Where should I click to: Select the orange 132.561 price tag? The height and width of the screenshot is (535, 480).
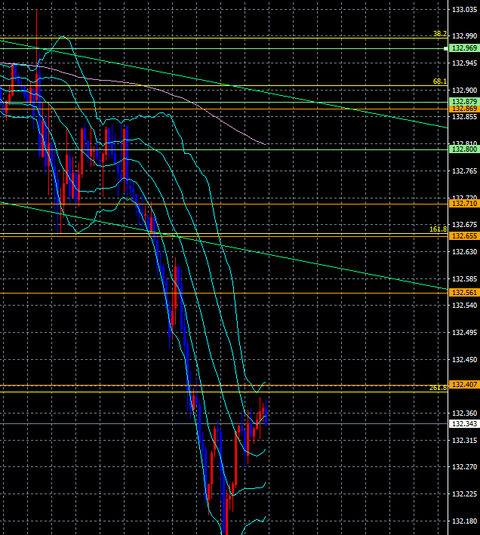[x=465, y=292]
